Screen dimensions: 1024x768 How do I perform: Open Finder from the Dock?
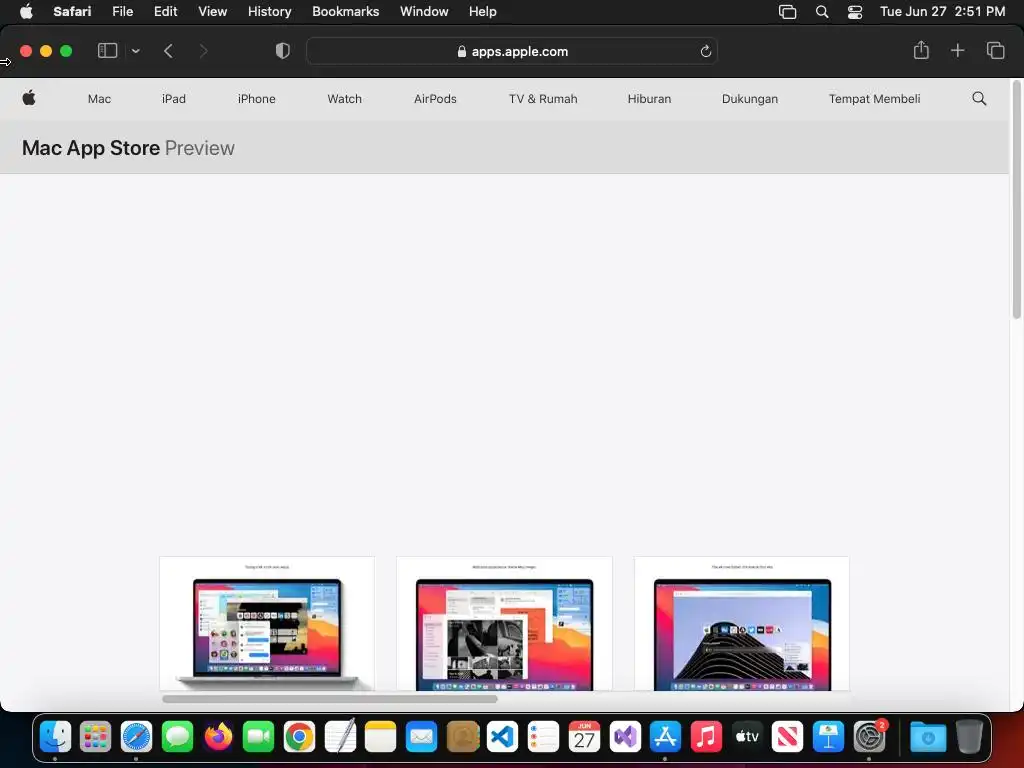click(55, 737)
